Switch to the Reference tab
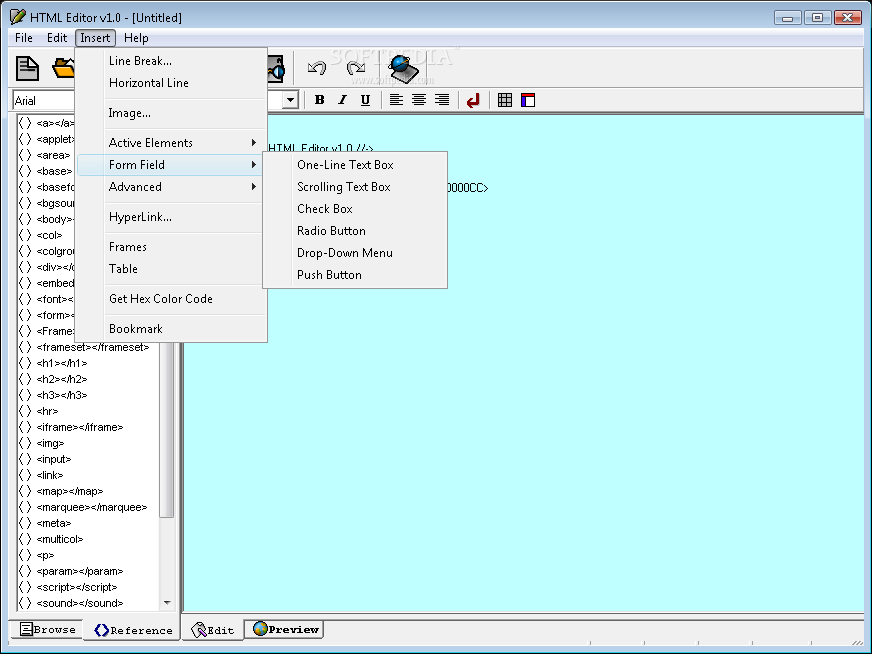This screenshot has width=872, height=654. click(132, 630)
